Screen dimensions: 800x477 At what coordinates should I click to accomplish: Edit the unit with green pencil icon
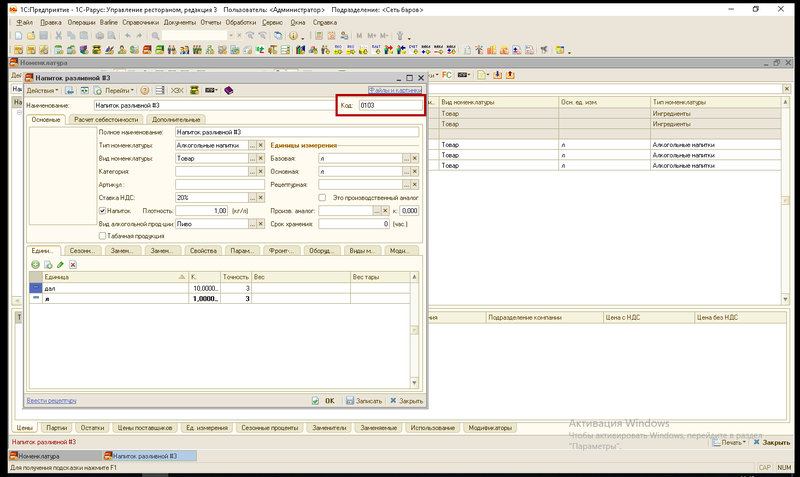[x=60, y=264]
